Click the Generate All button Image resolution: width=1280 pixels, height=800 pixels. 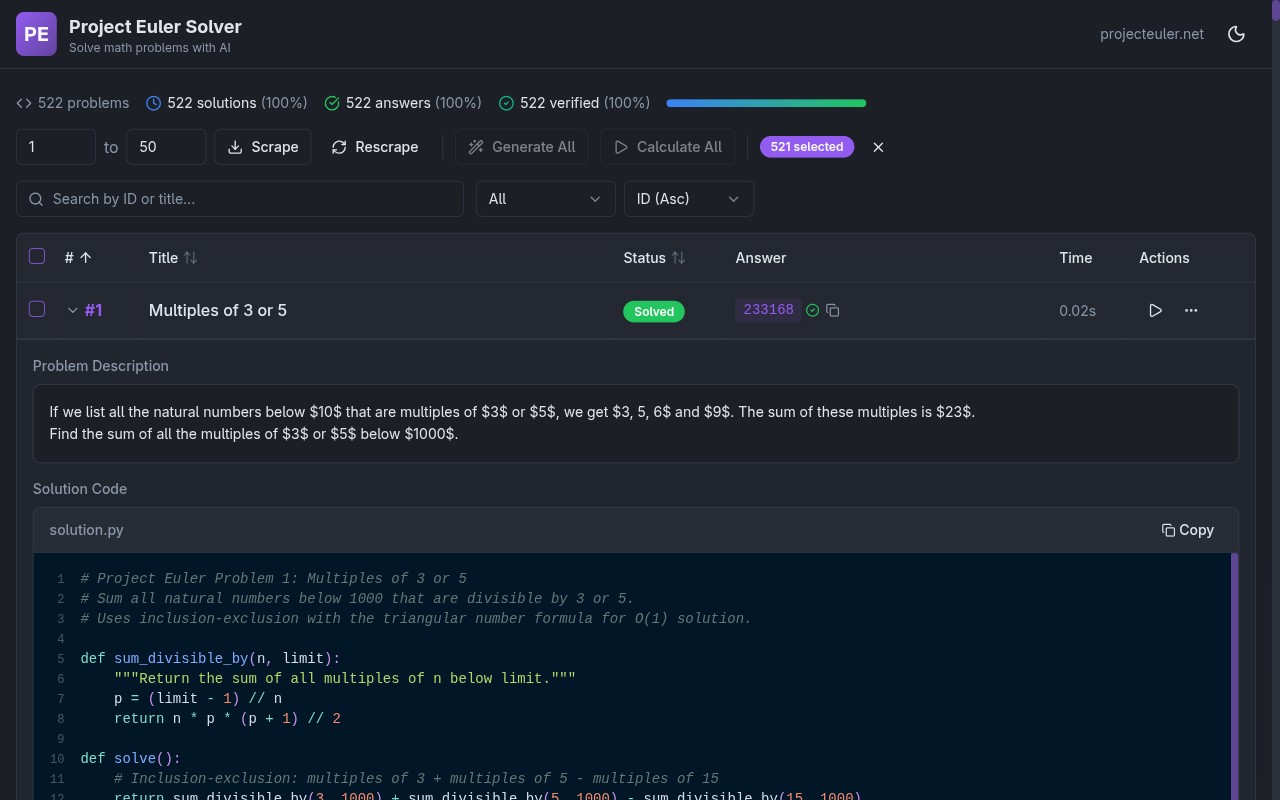pyautogui.click(x=521, y=147)
